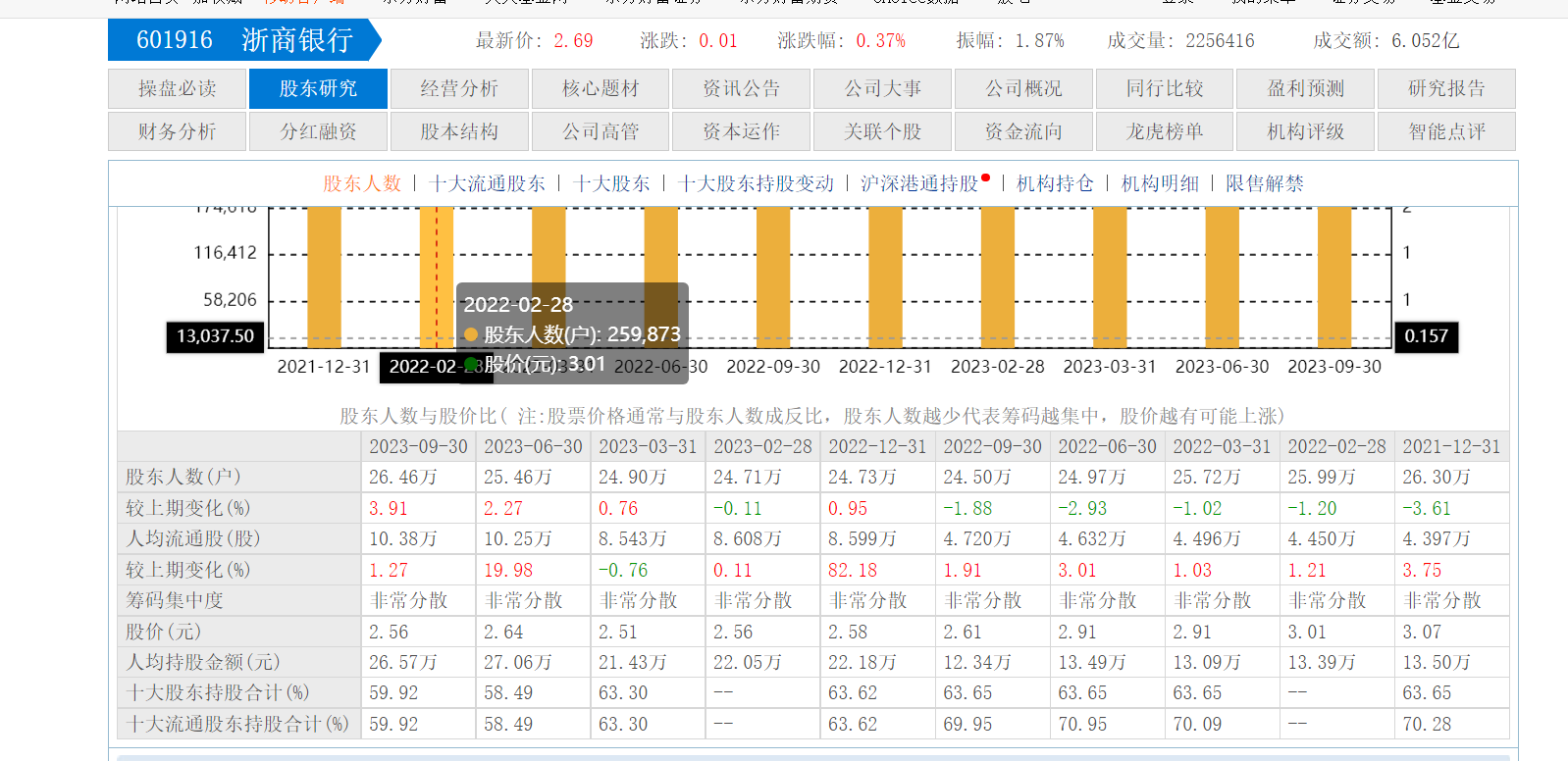Jump to 十大股东 sub-section
This screenshot has height=761, width=1568.
[x=612, y=183]
